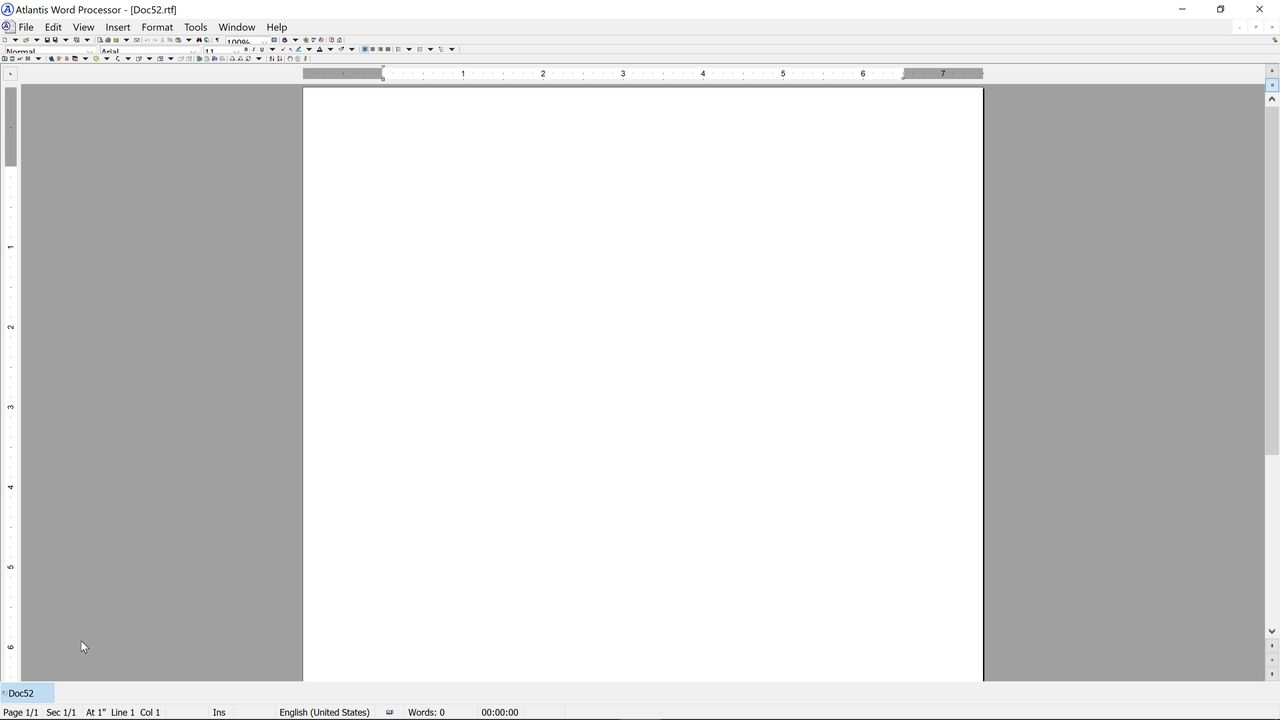
Task: Click the 00:00:00 timer in status bar
Action: pyautogui.click(x=500, y=712)
